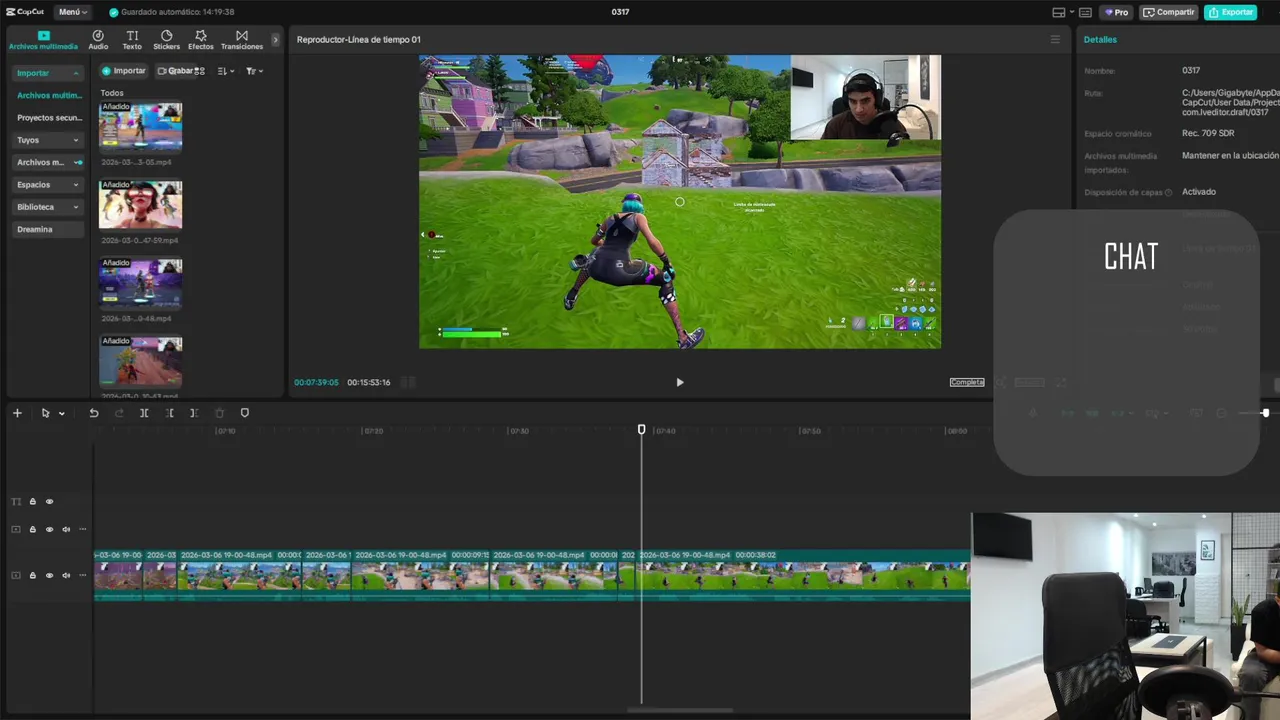Click the playhead marker on ruler
1280x720 pixels.
pyautogui.click(x=642, y=430)
